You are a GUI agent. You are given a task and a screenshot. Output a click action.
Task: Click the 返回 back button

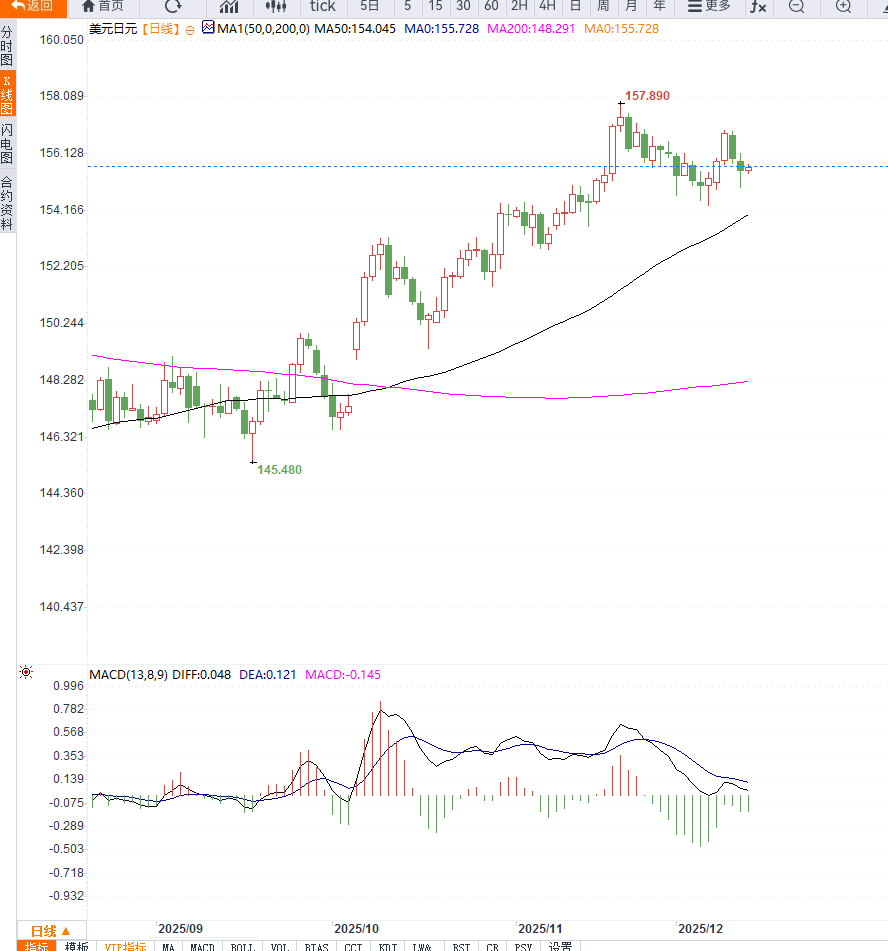point(32,7)
